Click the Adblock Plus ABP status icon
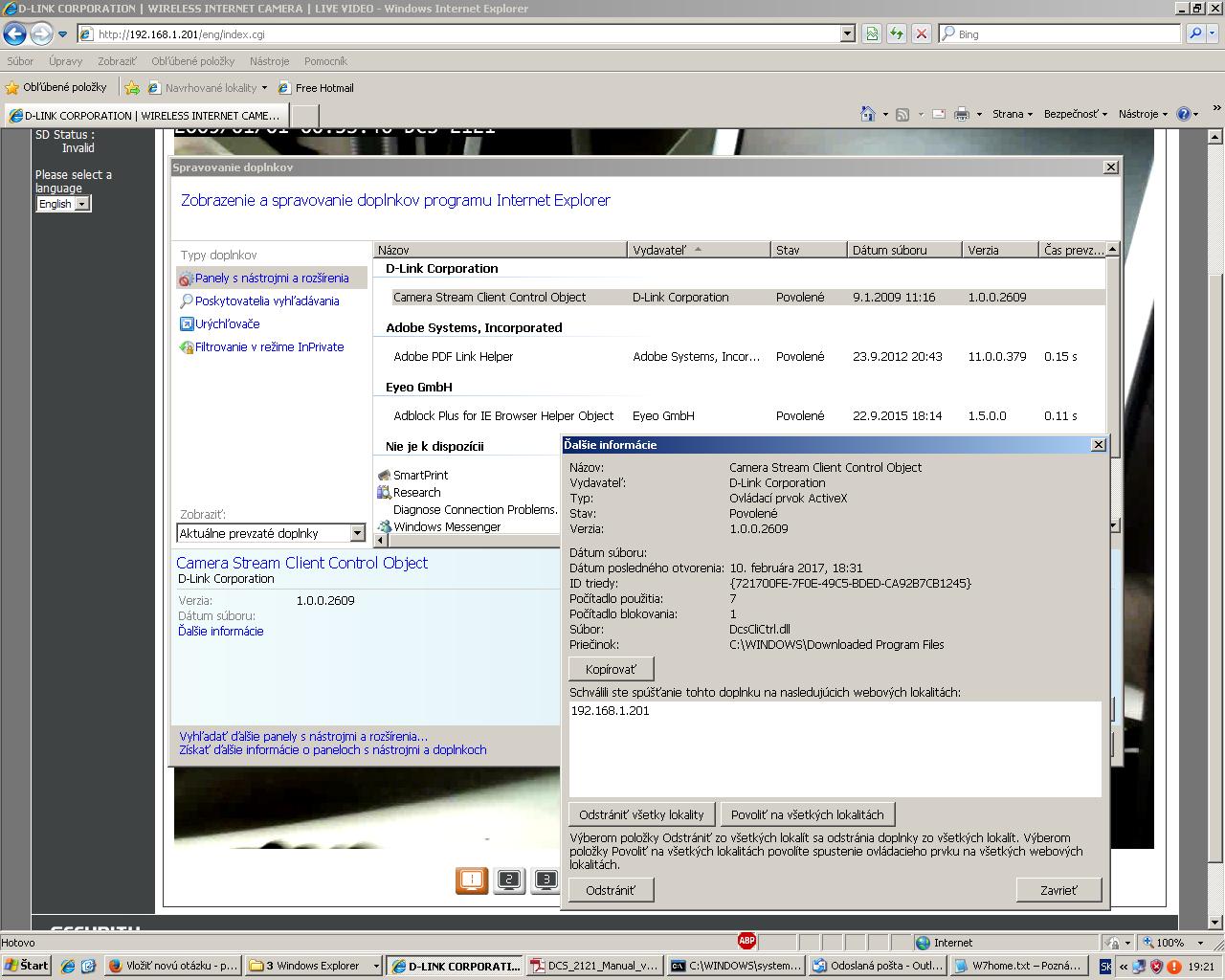 746,942
